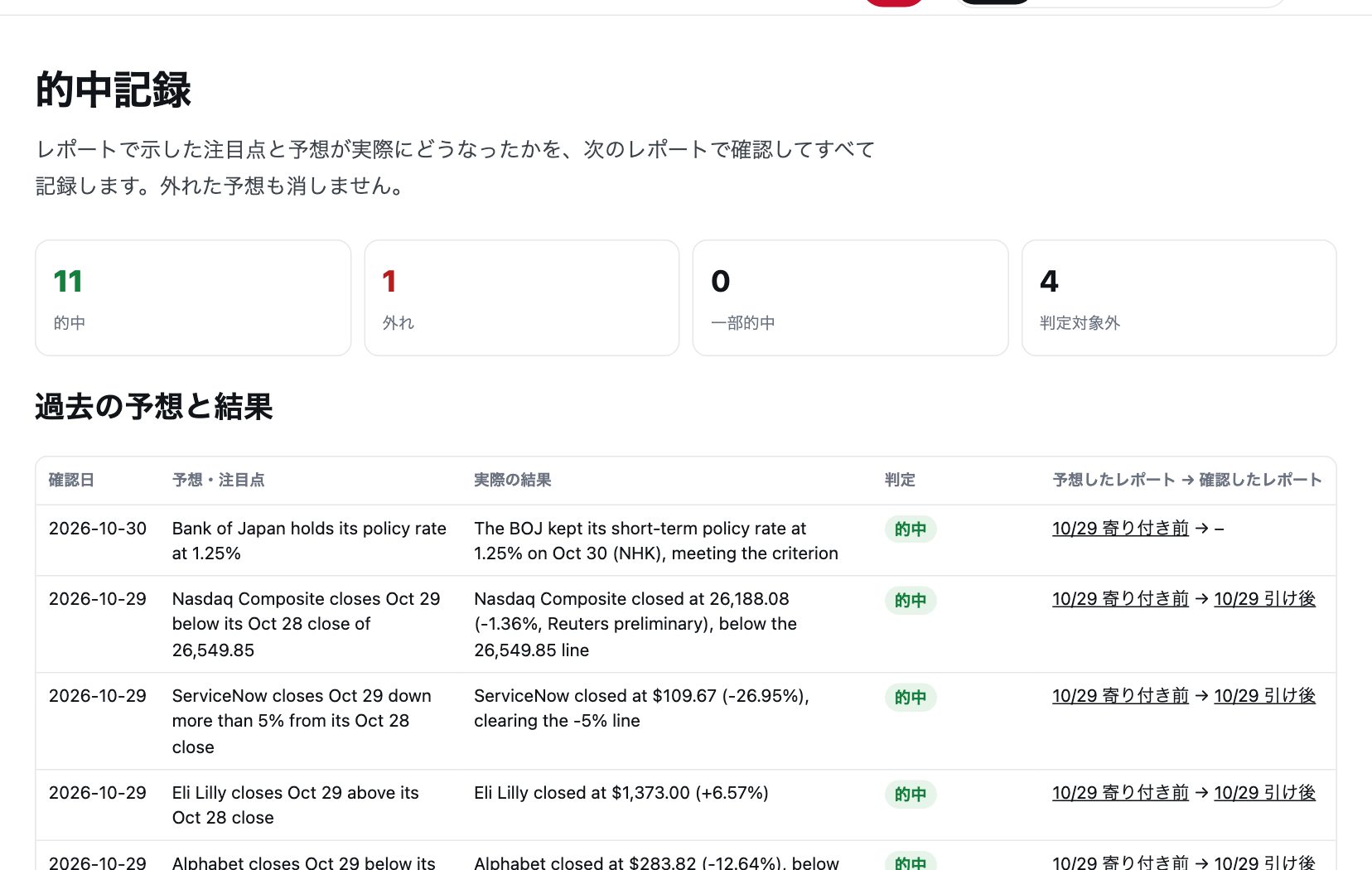Open 10/29 引け後 link in ServiceNow row
The height and width of the screenshot is (870, 1372).
tap(1264, 696)
